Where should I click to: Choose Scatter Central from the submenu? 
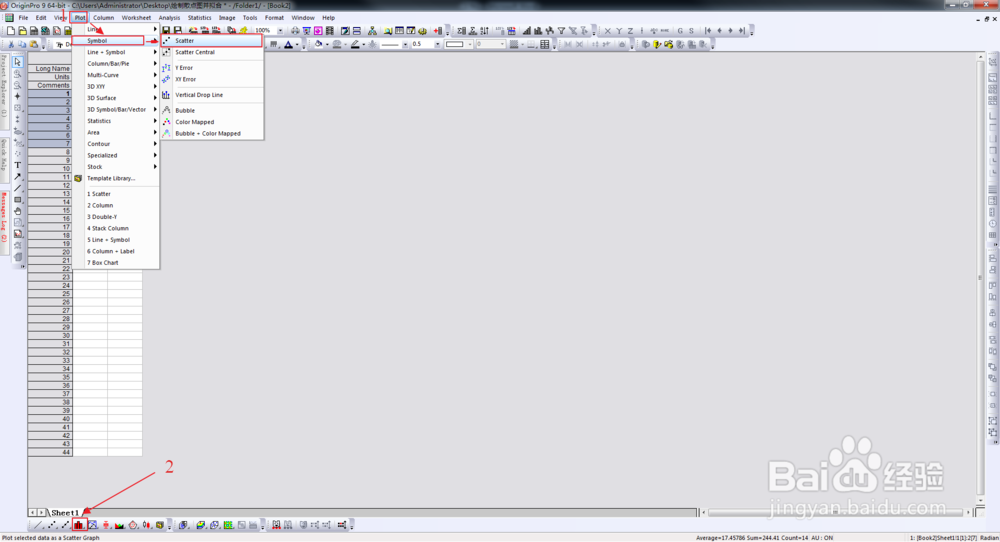click(x=212, y=52)
